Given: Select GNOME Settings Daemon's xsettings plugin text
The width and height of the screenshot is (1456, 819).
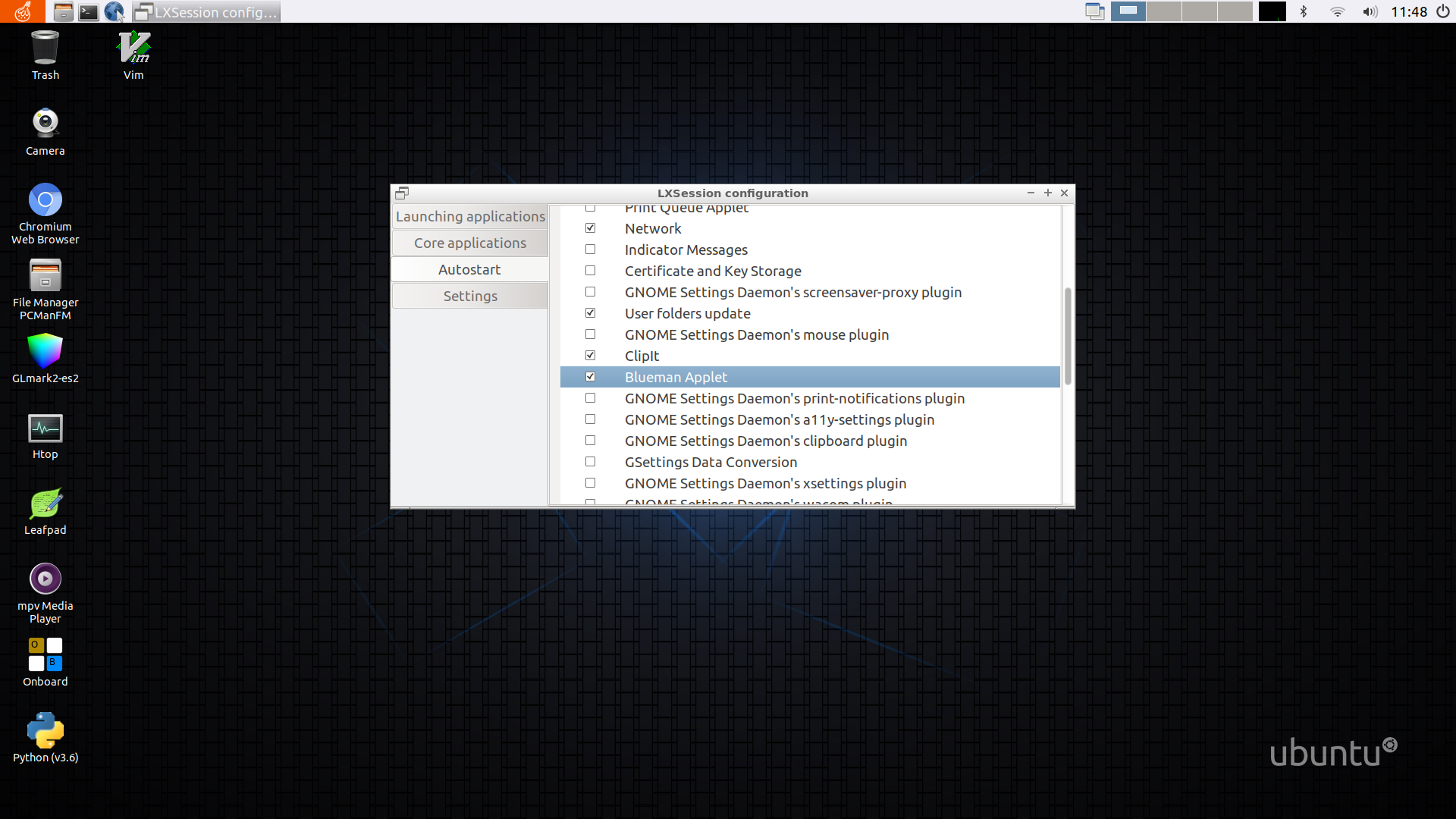Looking at the screenshot, I should click(765, 483).
